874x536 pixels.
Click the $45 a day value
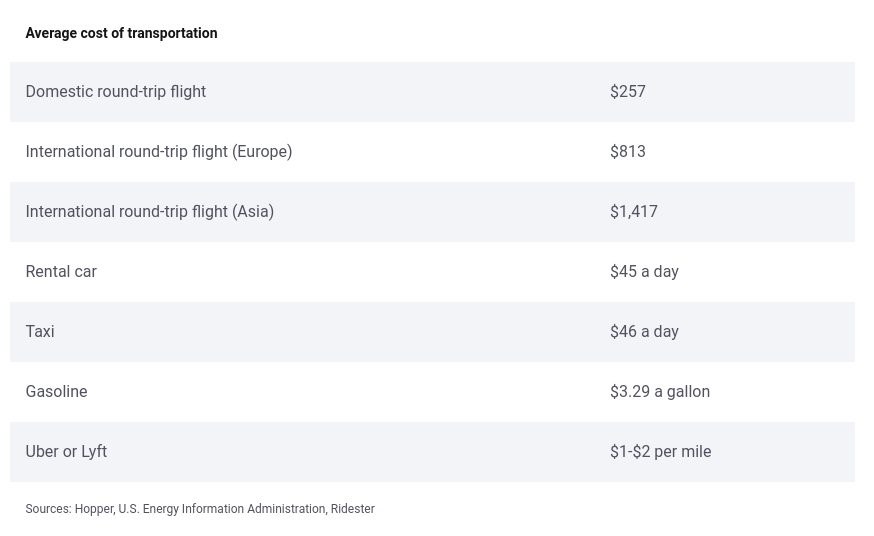(x=644, y=272)
